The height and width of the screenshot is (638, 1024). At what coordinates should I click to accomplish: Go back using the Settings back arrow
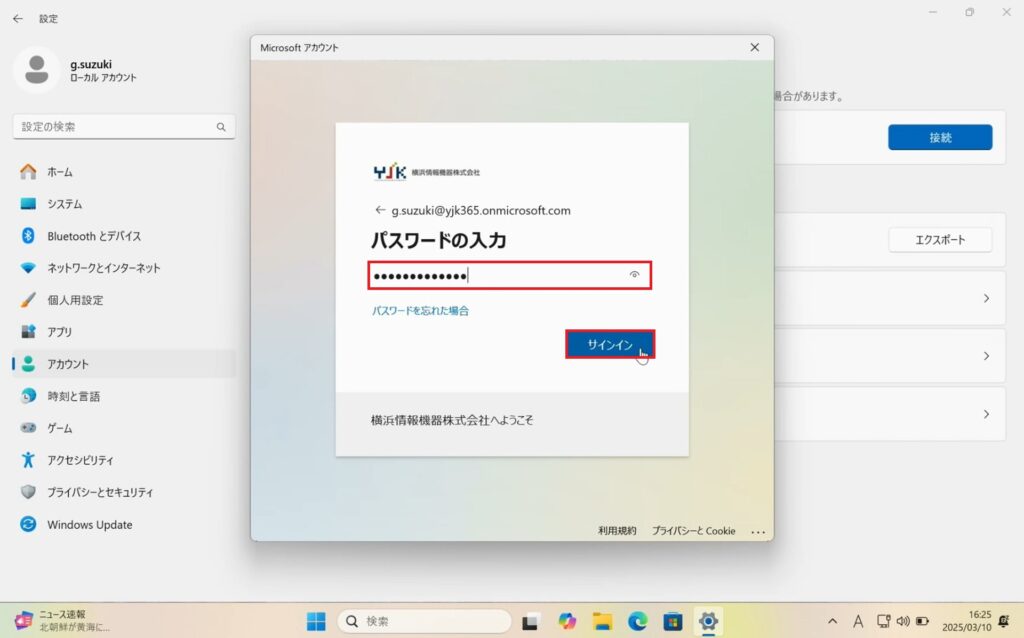click(18, 19)
